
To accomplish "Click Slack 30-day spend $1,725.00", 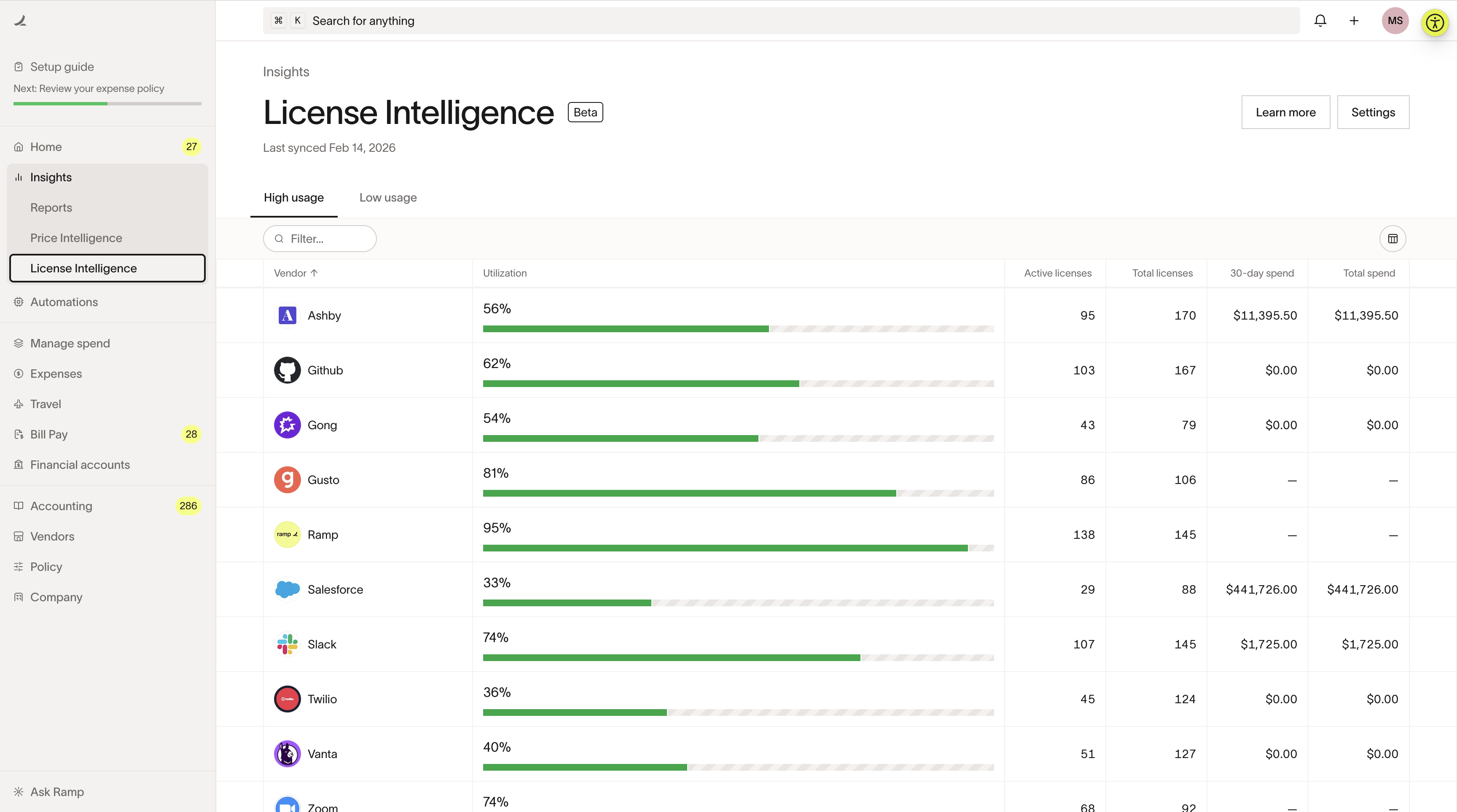I will coord(1269,644).
